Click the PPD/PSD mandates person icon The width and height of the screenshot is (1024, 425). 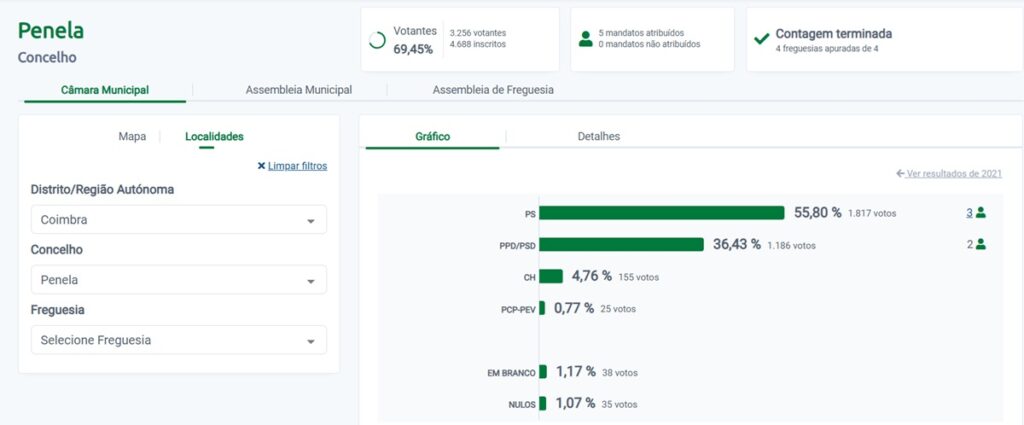pos(980,244)
